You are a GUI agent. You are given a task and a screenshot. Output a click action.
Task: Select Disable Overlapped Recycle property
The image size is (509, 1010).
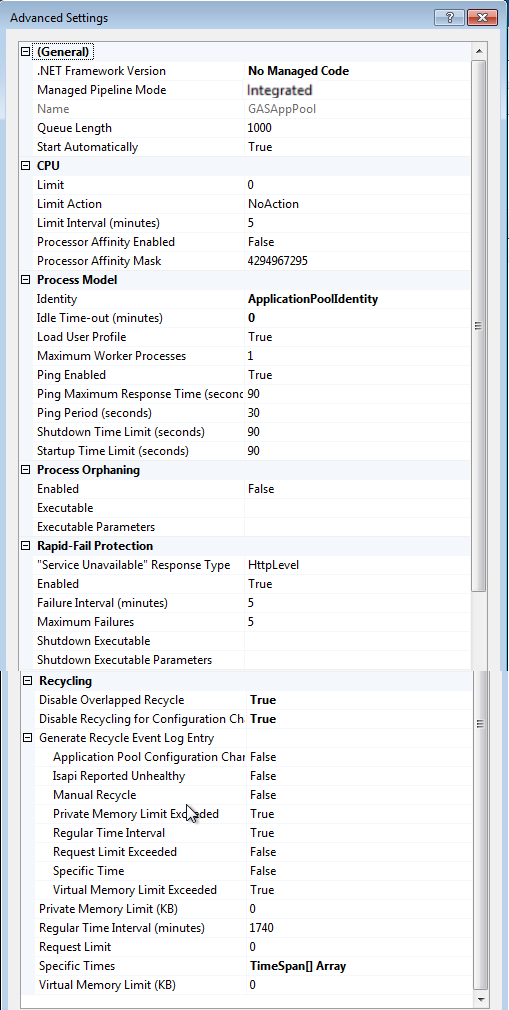[x=111, y=700]
